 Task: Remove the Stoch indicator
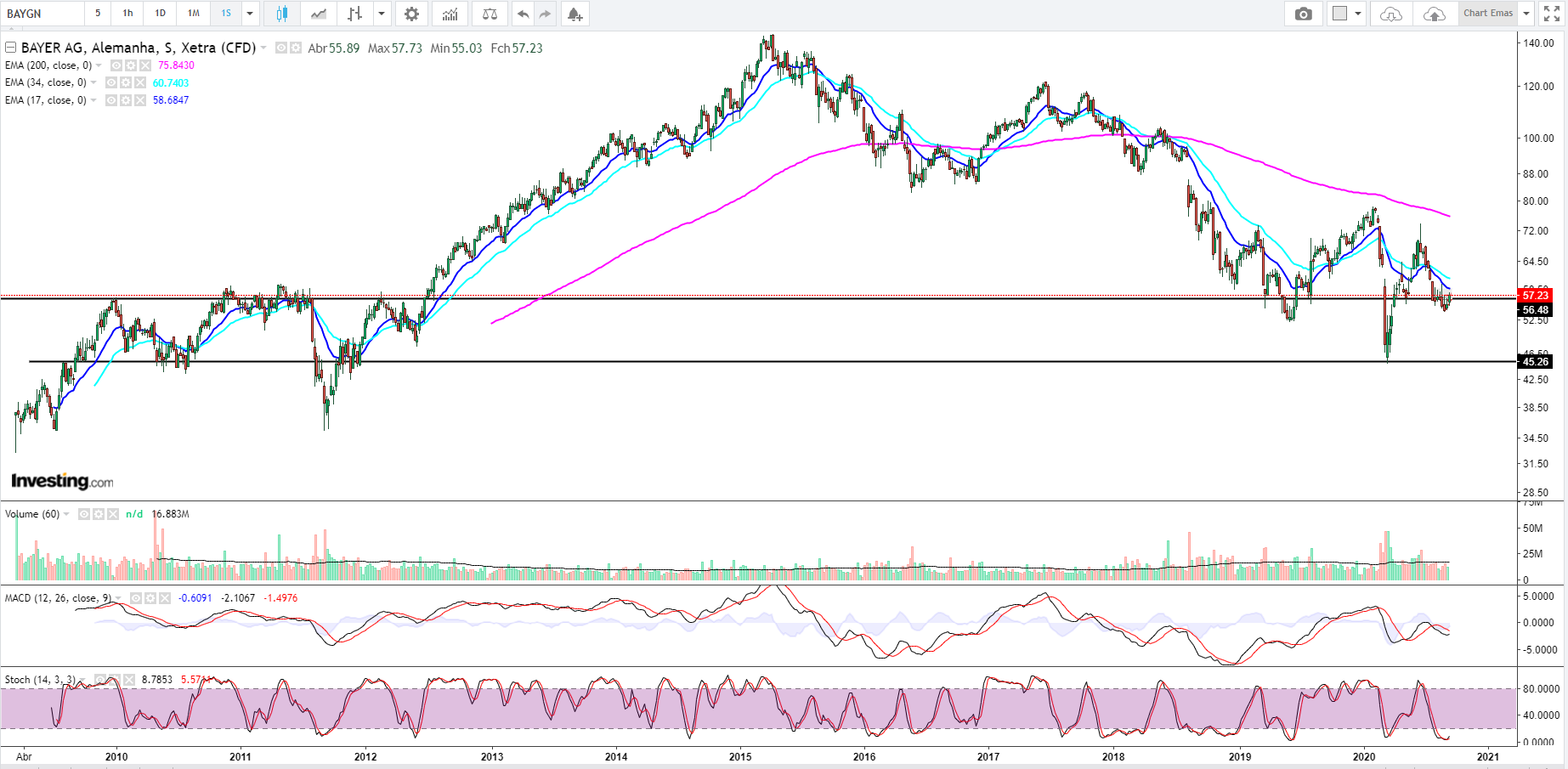(129, 680)
